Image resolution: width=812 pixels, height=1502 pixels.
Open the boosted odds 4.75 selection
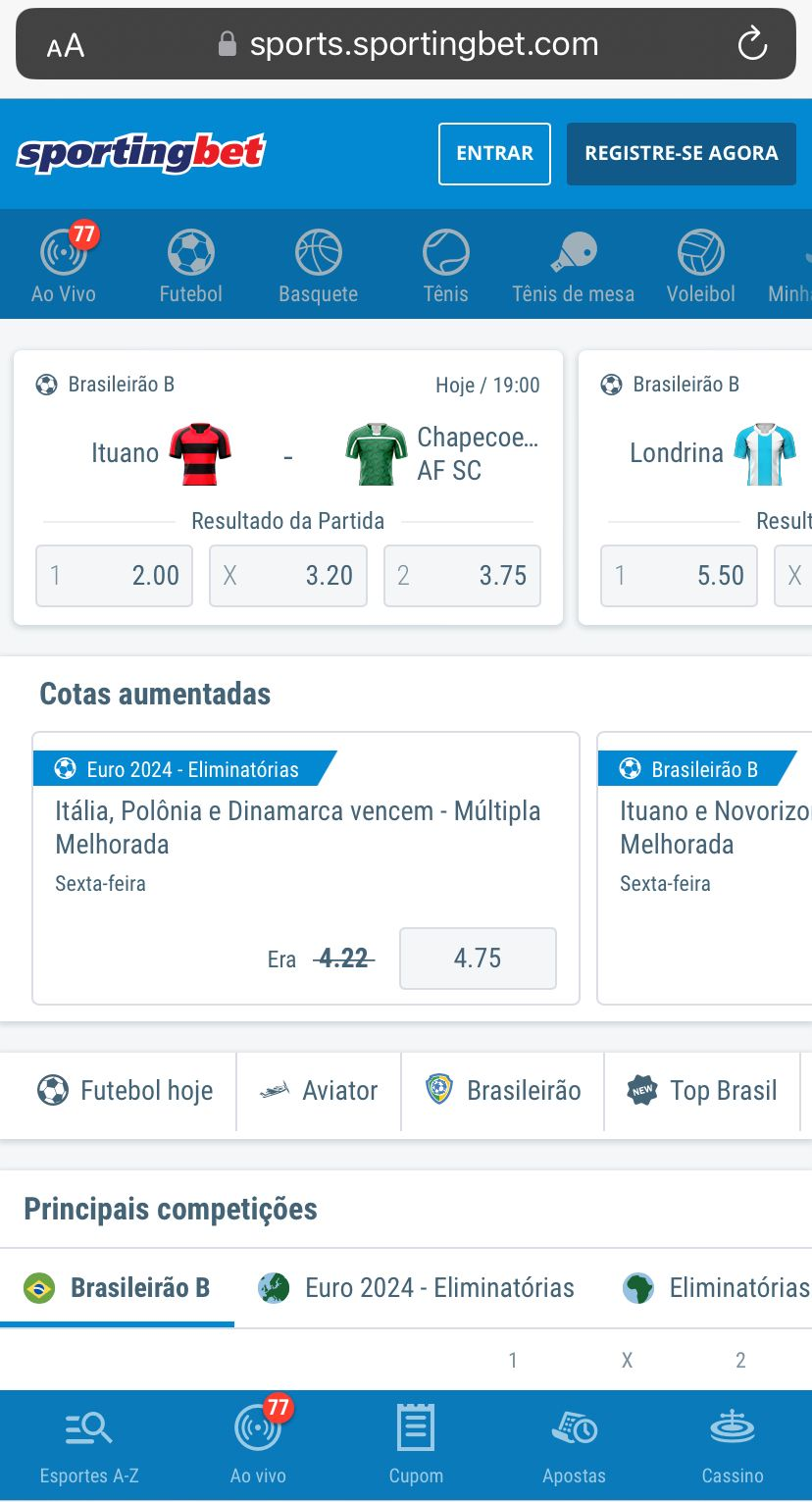click(x=478, y=958)
